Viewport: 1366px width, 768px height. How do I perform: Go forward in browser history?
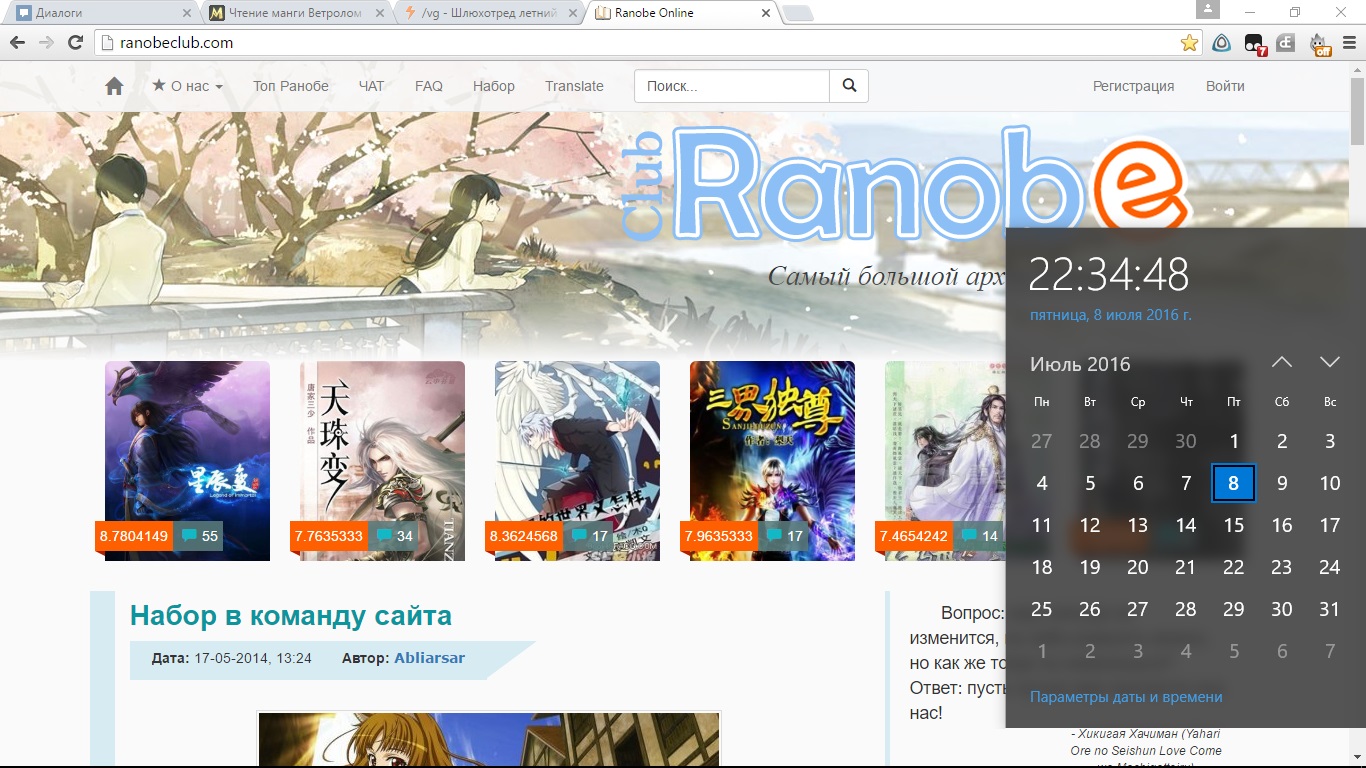pos(45,43)
